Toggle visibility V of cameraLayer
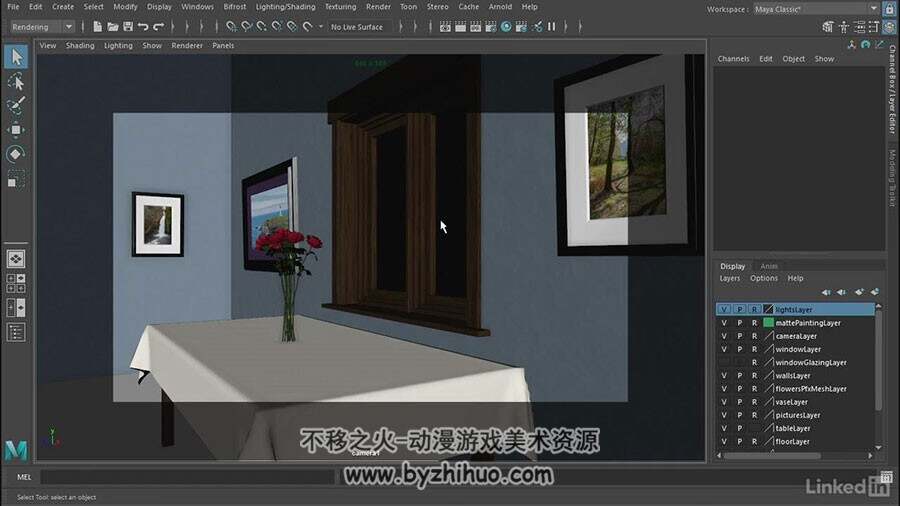Screen dimensions: 900x506 pyautogui.click(x=724, y=336)
